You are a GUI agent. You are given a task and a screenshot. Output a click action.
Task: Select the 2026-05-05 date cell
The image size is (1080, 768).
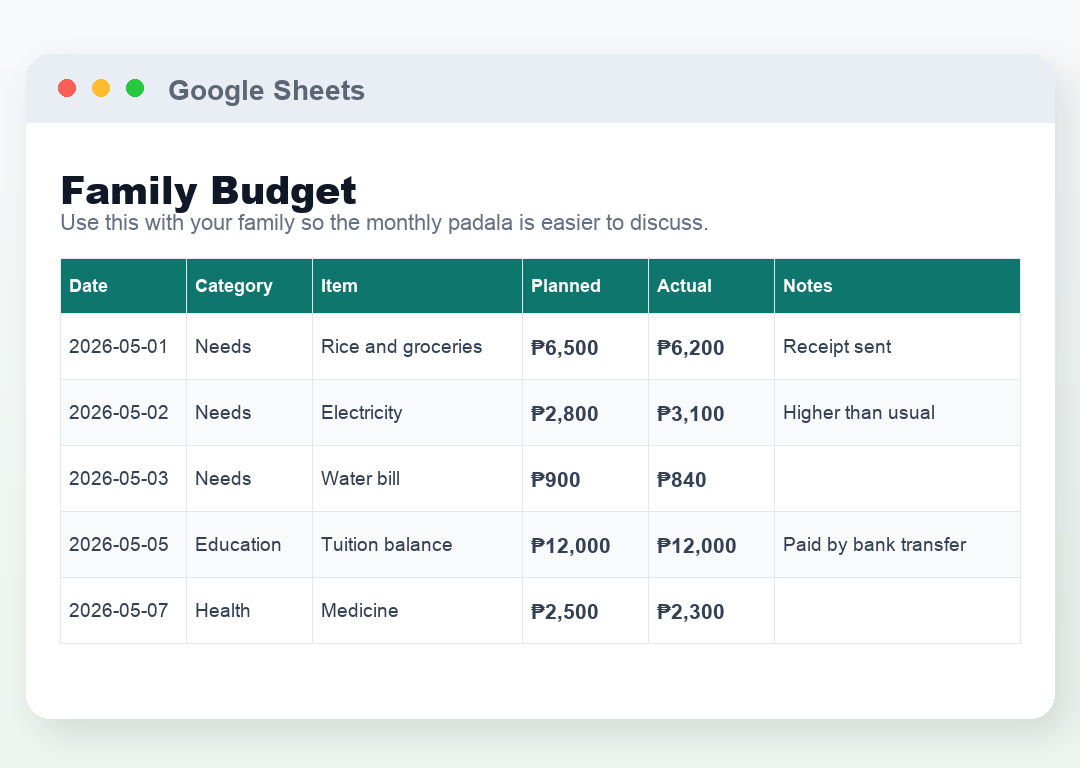[123, 545]
